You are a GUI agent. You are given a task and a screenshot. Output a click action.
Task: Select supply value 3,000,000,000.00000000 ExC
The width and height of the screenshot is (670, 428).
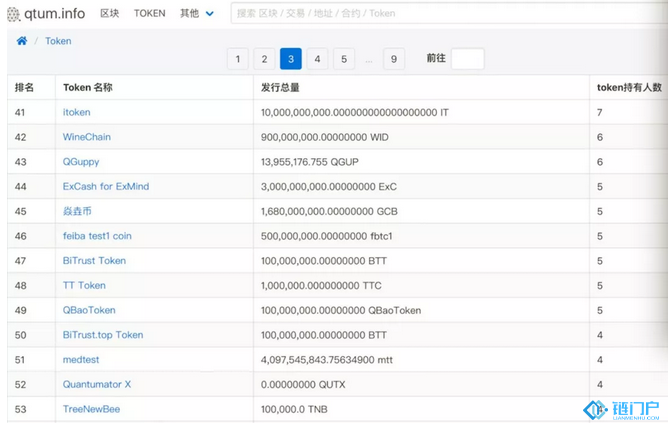[329, 187]
